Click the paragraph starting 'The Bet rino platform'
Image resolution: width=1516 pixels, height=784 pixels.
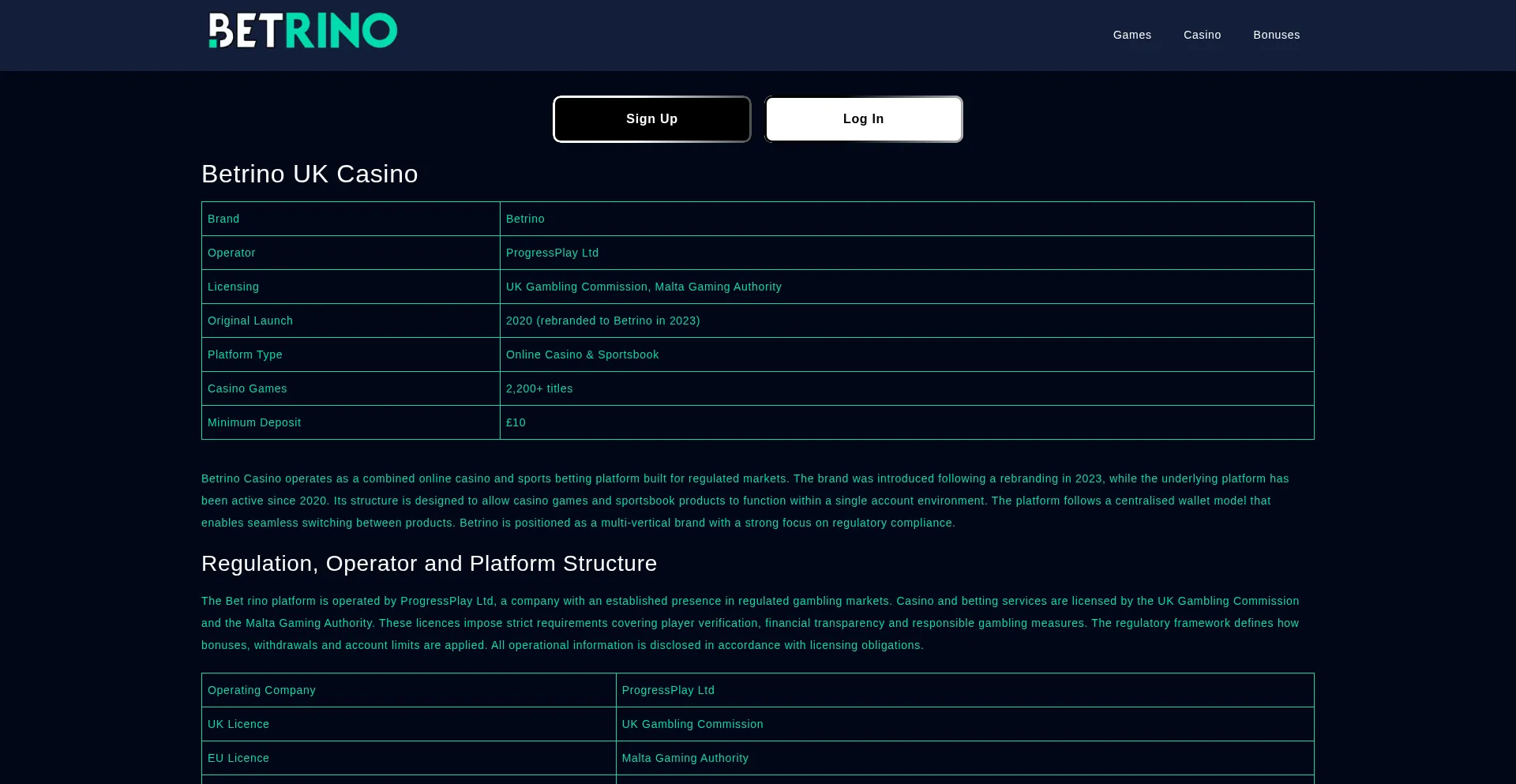tap(750, 623)
